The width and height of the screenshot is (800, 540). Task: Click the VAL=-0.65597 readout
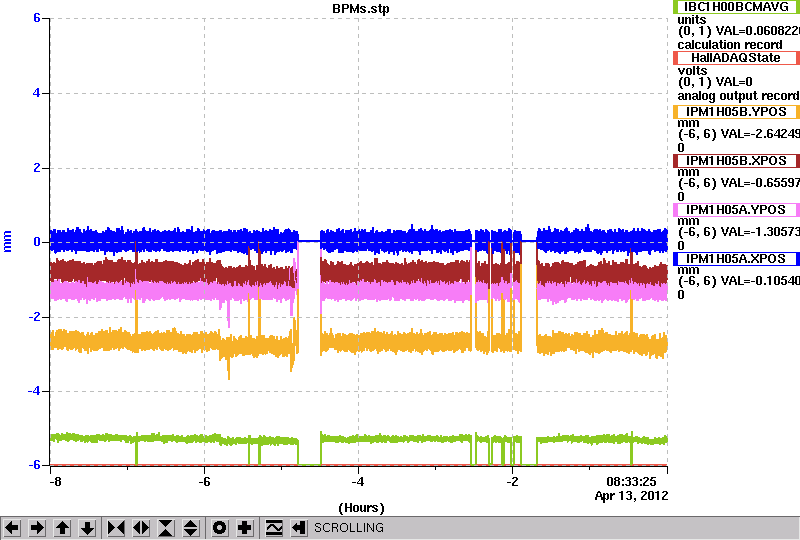[758, 183]
